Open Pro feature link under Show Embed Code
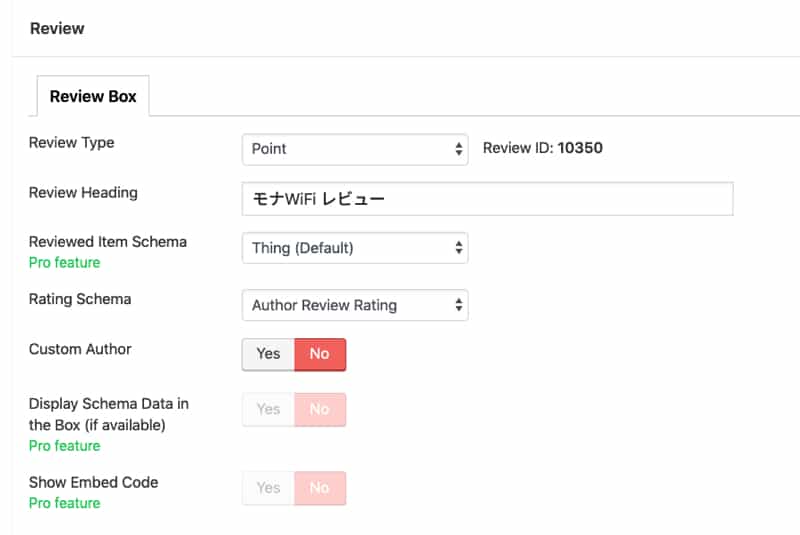800x535 pixels. [64, 503]
